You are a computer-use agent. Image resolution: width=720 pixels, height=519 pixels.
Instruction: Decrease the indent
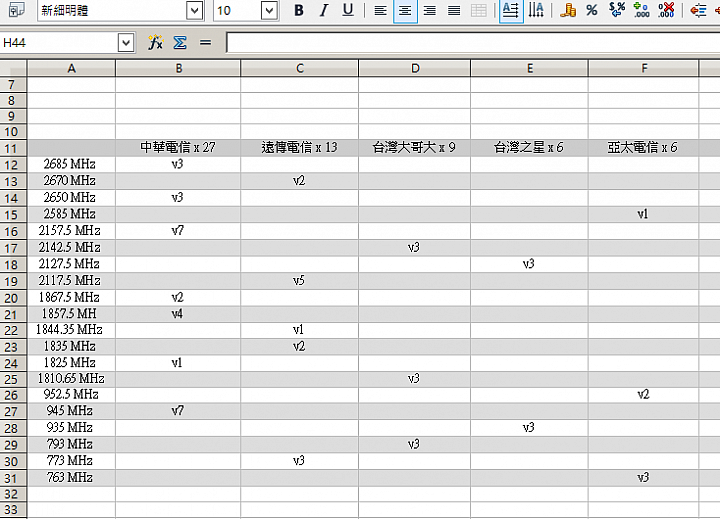tap(698, 10)
